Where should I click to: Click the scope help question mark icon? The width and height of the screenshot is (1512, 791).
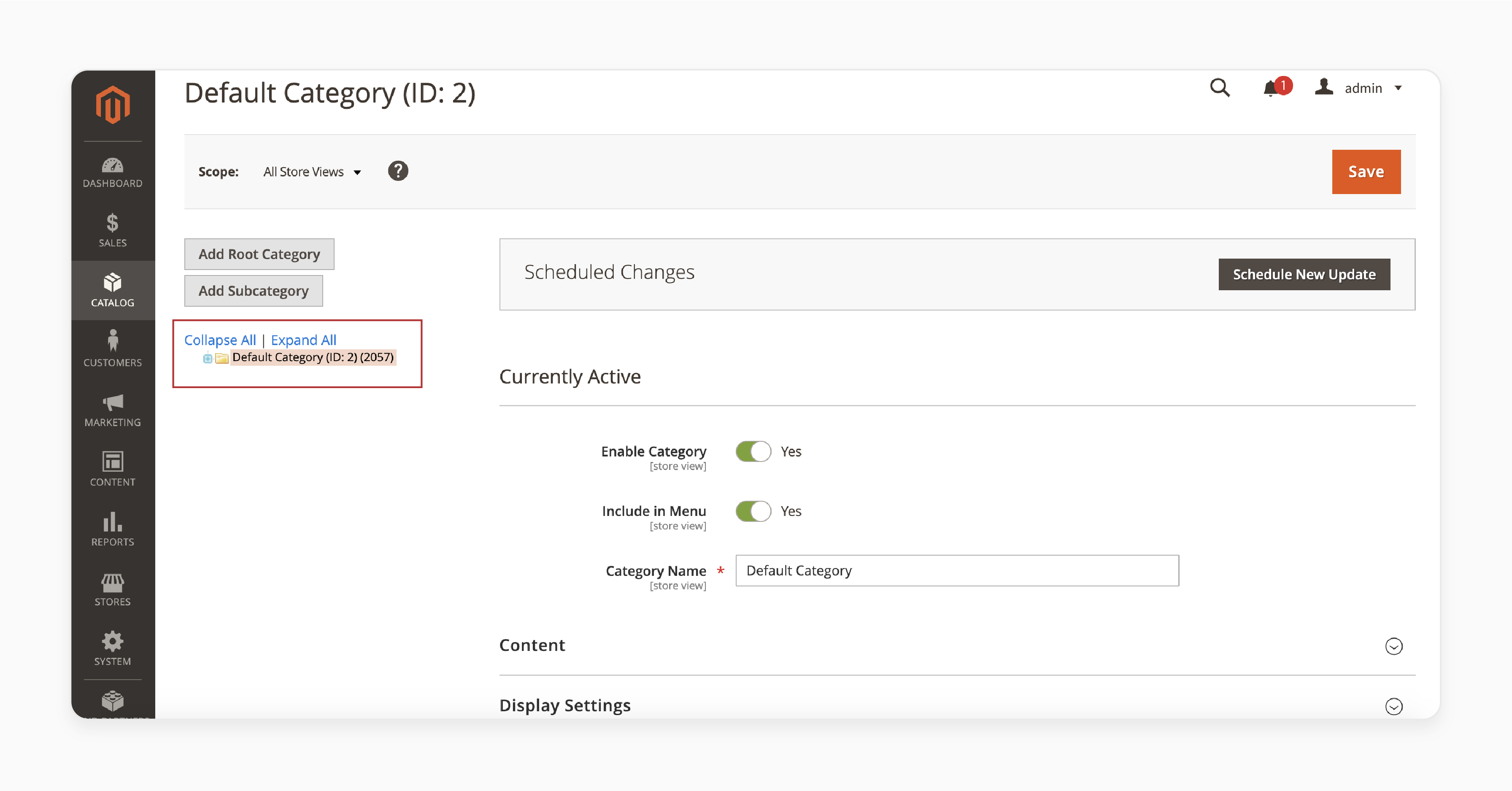[x=398, y=171]
